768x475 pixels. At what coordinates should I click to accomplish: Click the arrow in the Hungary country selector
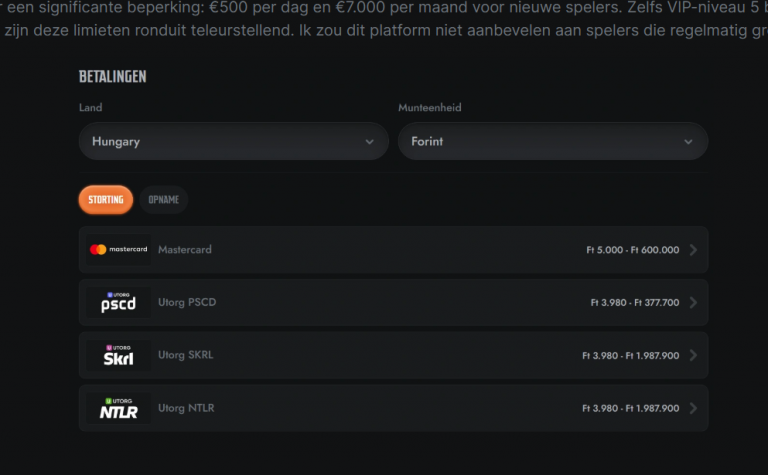pos(369,142)
